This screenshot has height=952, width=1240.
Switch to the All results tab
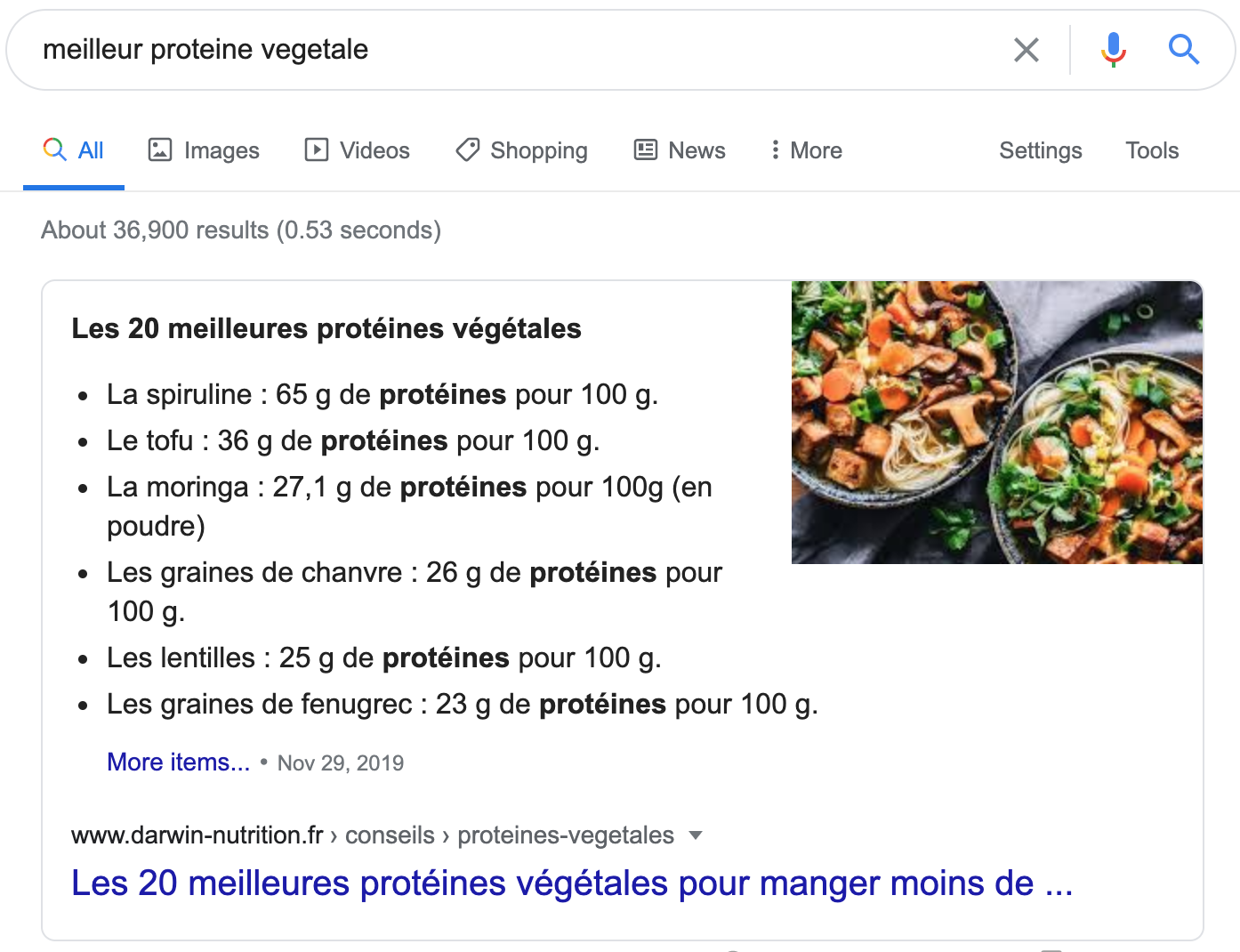[x=91, y=150]
